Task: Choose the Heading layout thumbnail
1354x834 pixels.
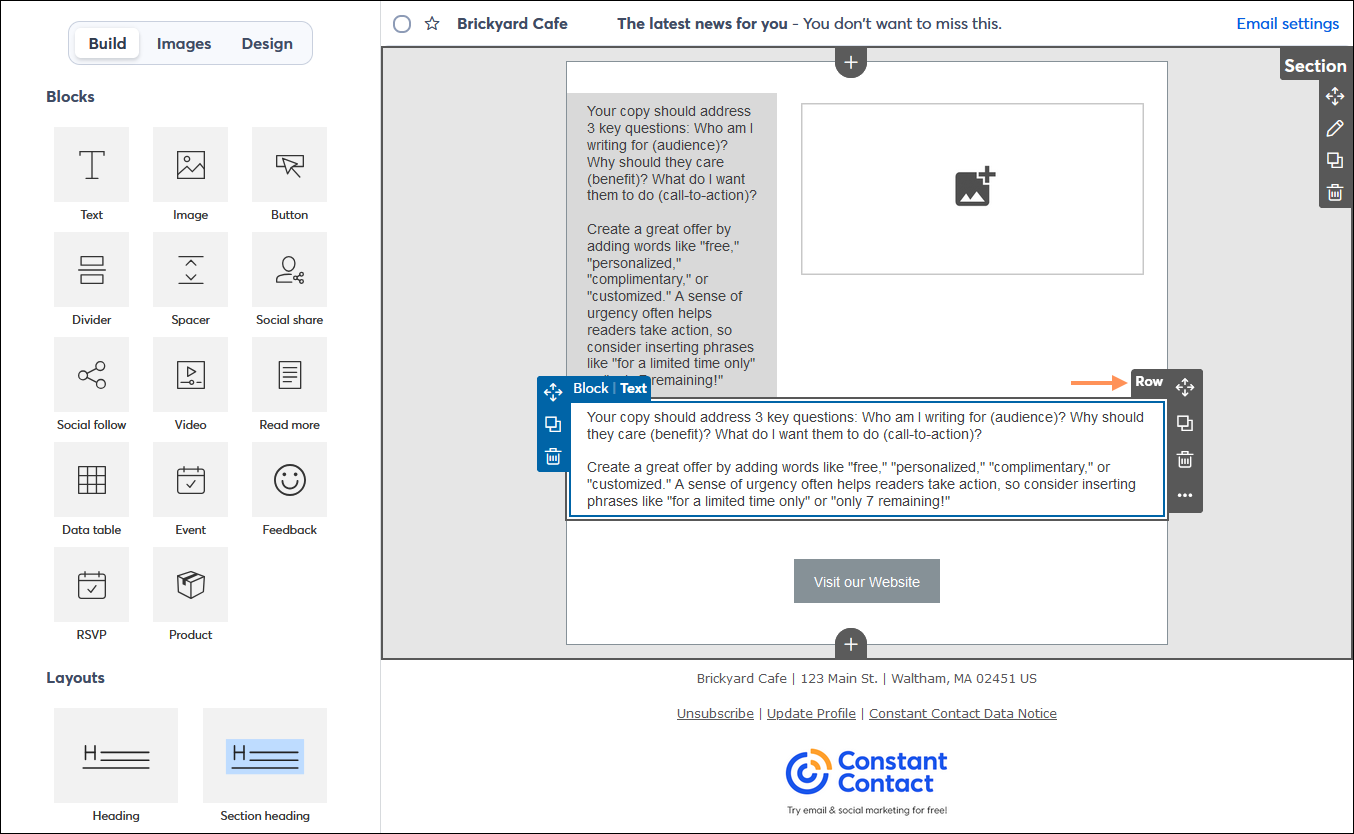Action: (x=116, y=755)
